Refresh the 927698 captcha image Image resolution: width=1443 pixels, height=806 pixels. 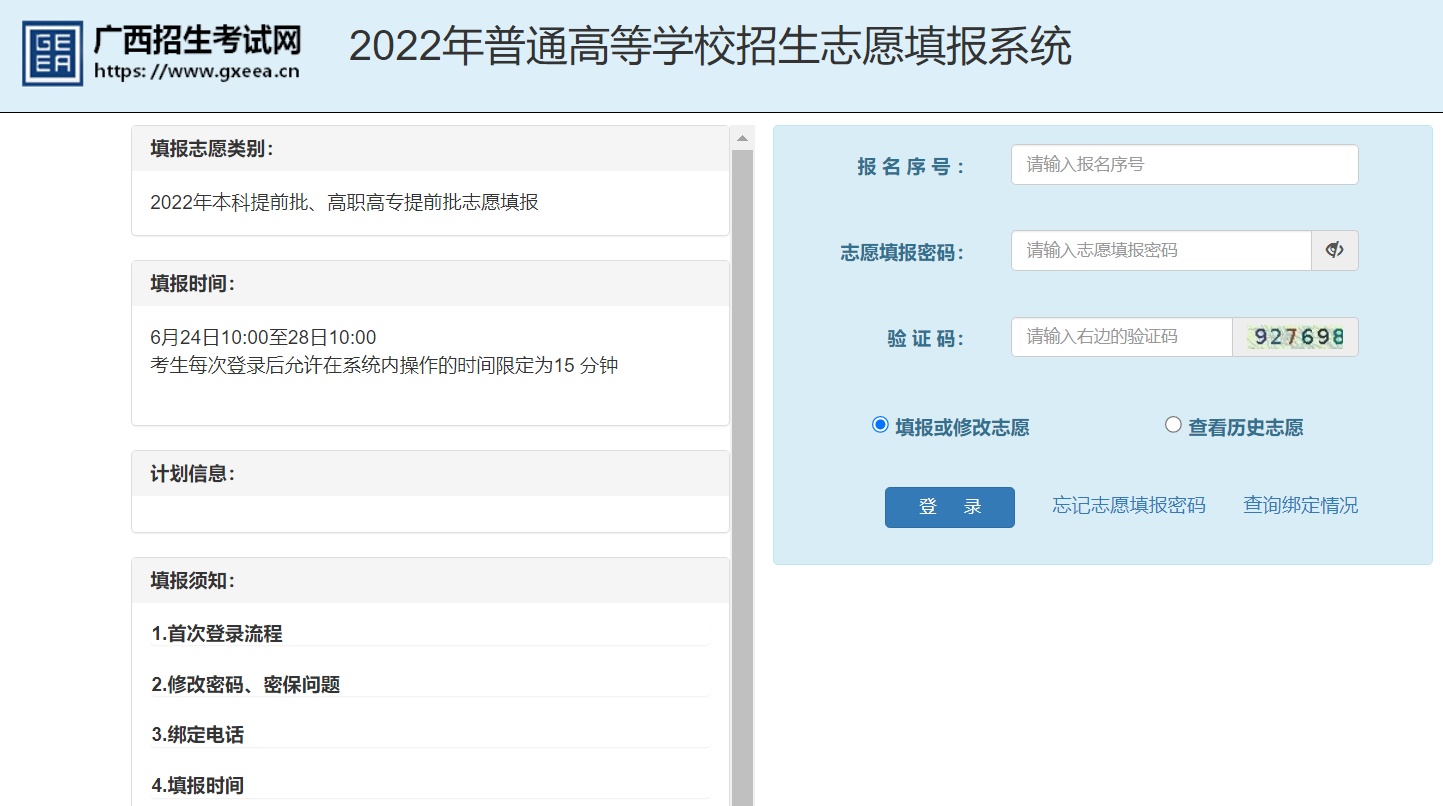pyautogui.click(x=1295, y=337)
